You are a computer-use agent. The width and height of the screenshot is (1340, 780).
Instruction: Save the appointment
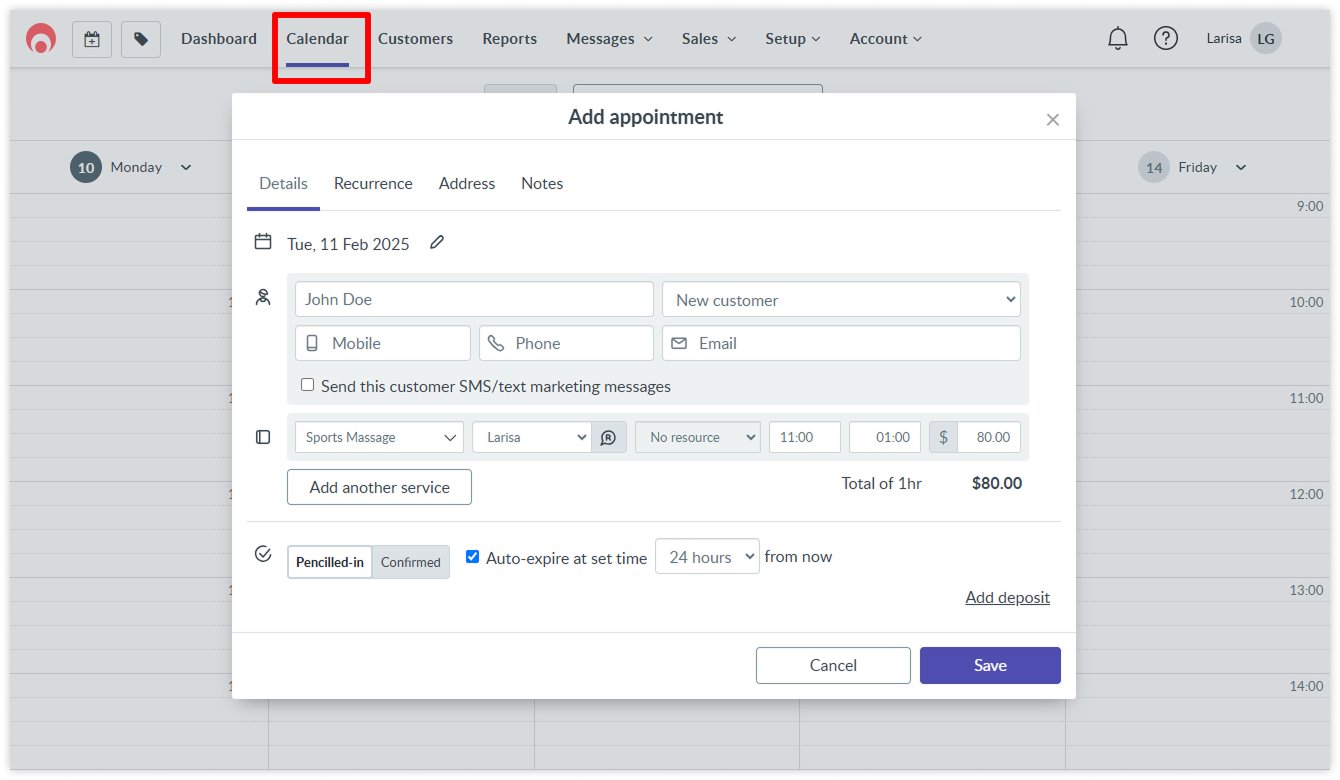click(990, 665)
